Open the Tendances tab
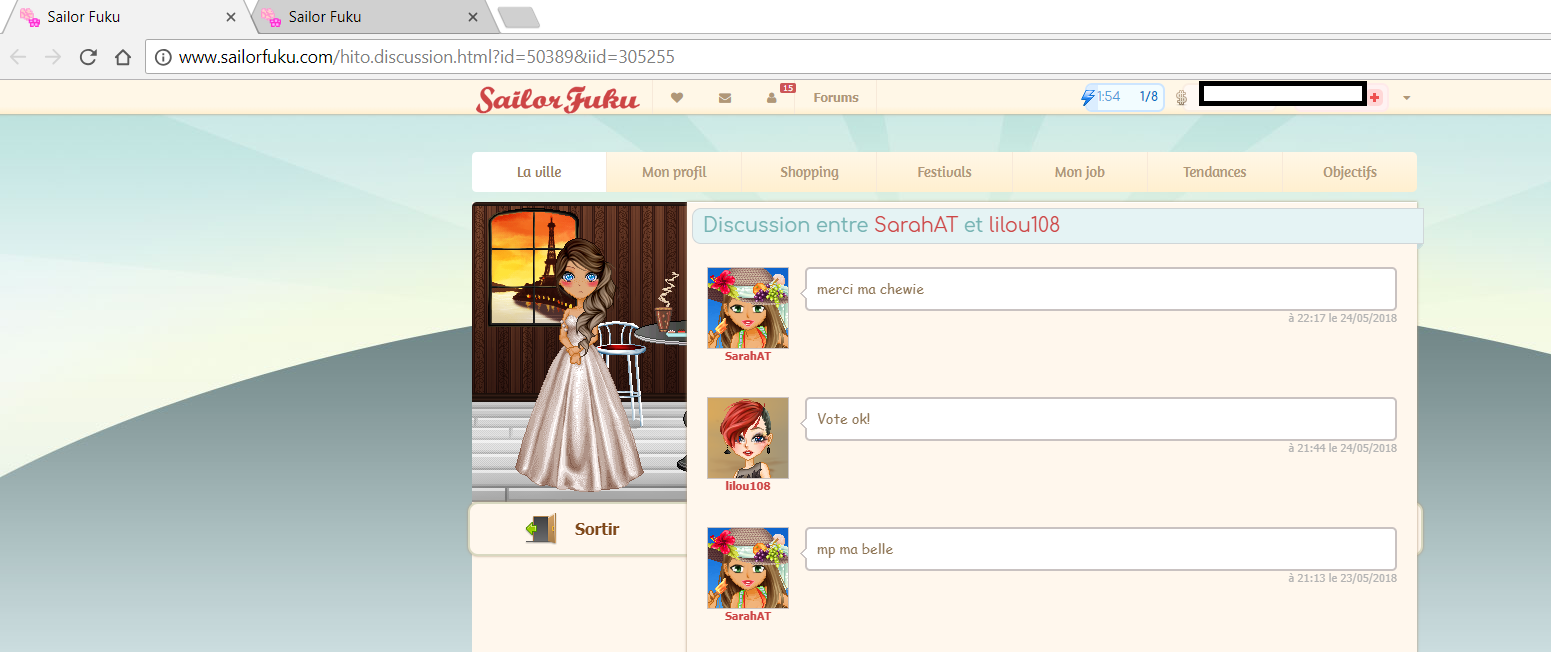 click(1215, 172)
